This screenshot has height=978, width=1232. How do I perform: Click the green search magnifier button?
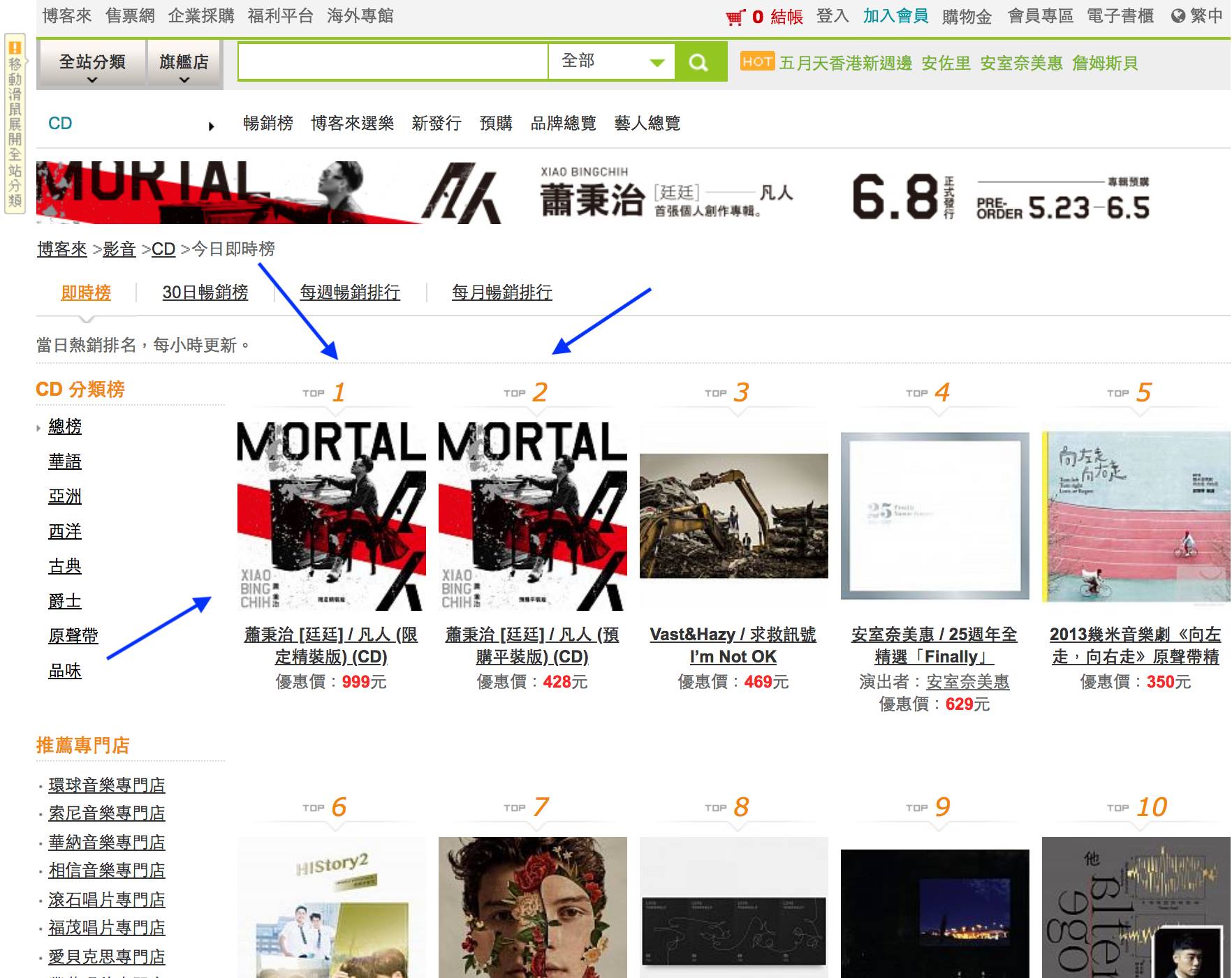click(701, 63)
